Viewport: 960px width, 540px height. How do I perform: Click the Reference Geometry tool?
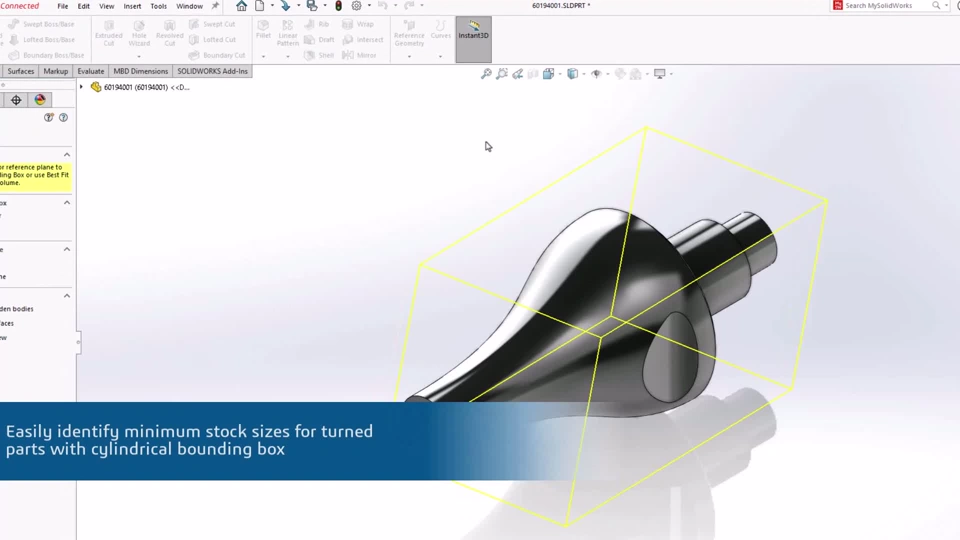tap(409, 33)
